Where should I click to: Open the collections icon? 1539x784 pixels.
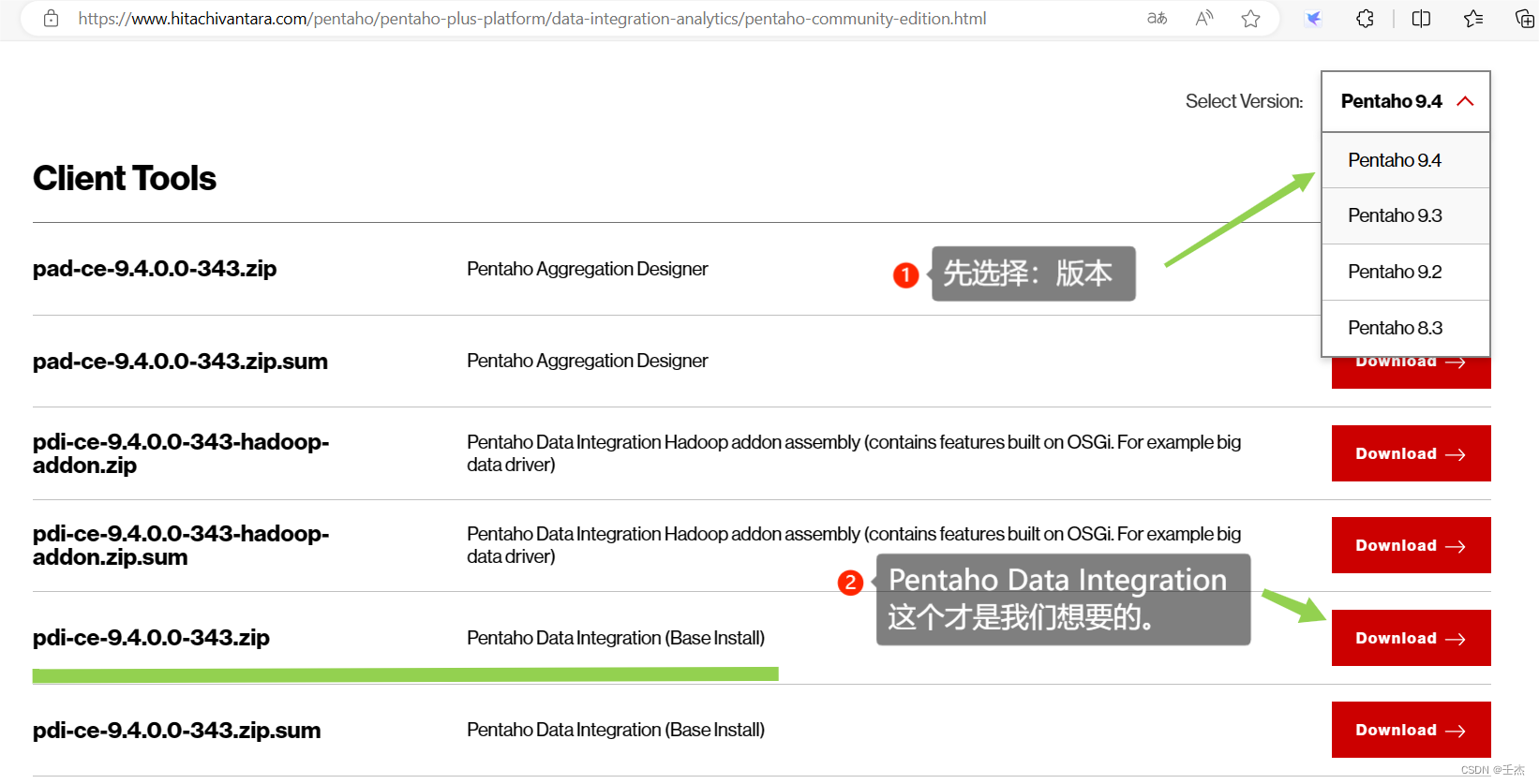click(x=1525, y=19)
